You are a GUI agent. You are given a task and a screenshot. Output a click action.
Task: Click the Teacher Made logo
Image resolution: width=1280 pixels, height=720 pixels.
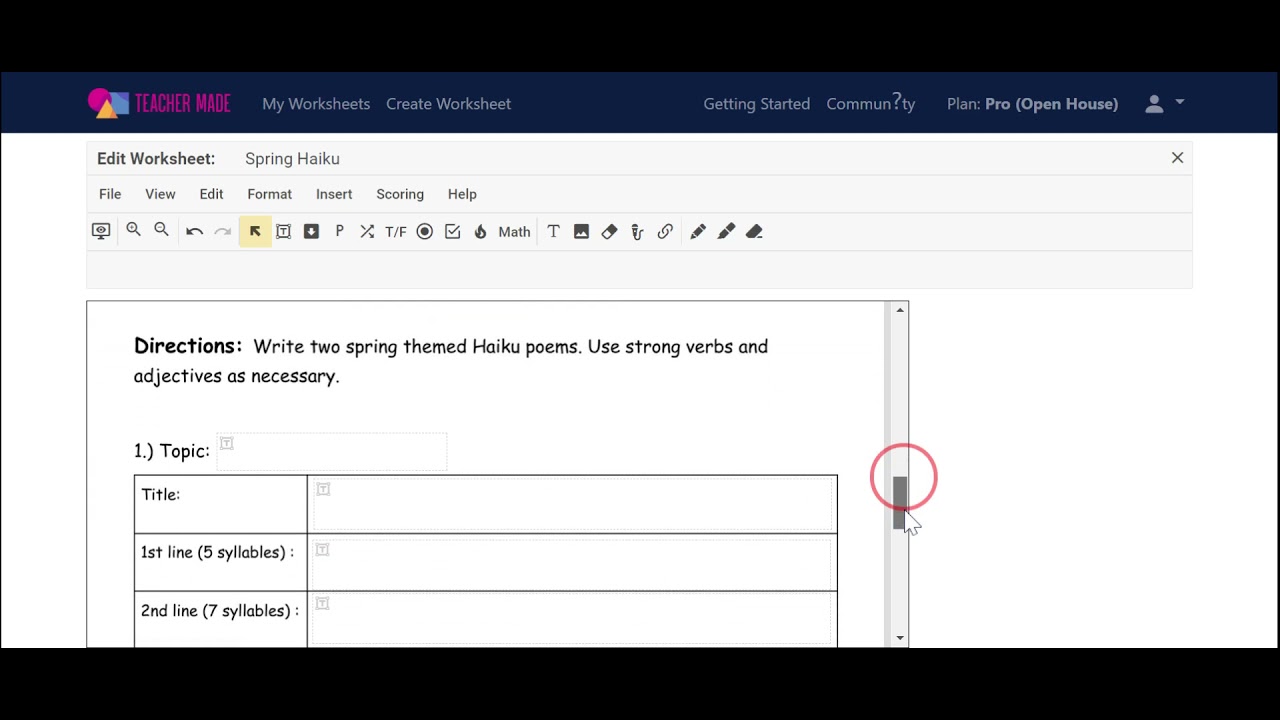pos(159,103)
